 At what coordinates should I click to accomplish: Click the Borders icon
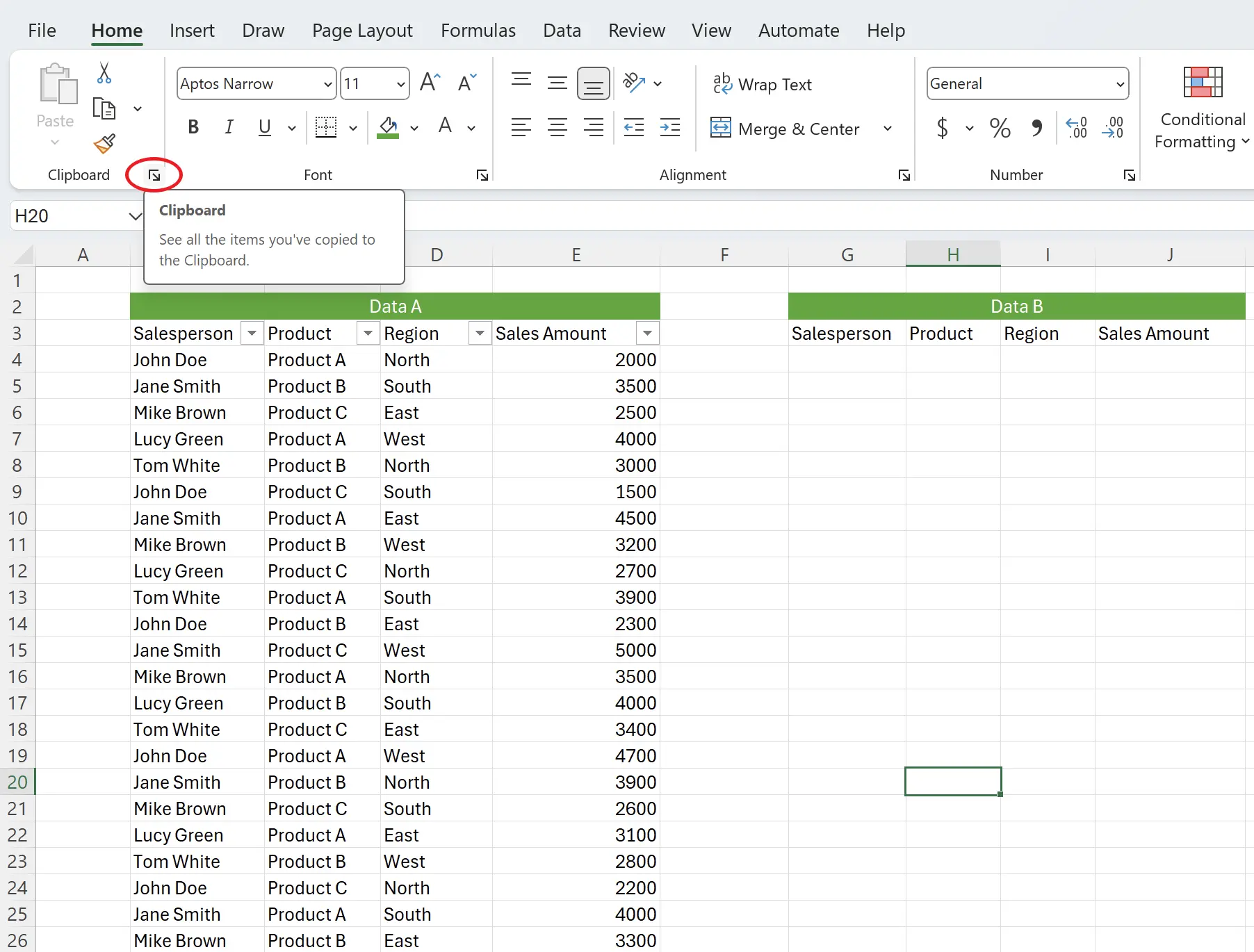325,127
